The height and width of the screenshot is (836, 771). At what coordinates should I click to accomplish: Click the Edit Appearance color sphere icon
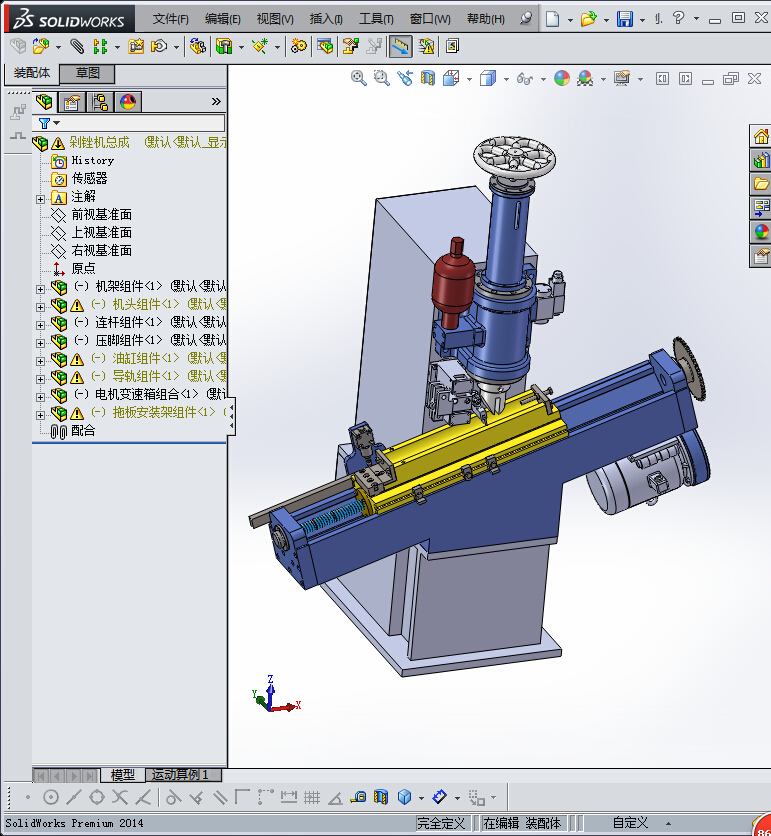click(x=562, y=78)
